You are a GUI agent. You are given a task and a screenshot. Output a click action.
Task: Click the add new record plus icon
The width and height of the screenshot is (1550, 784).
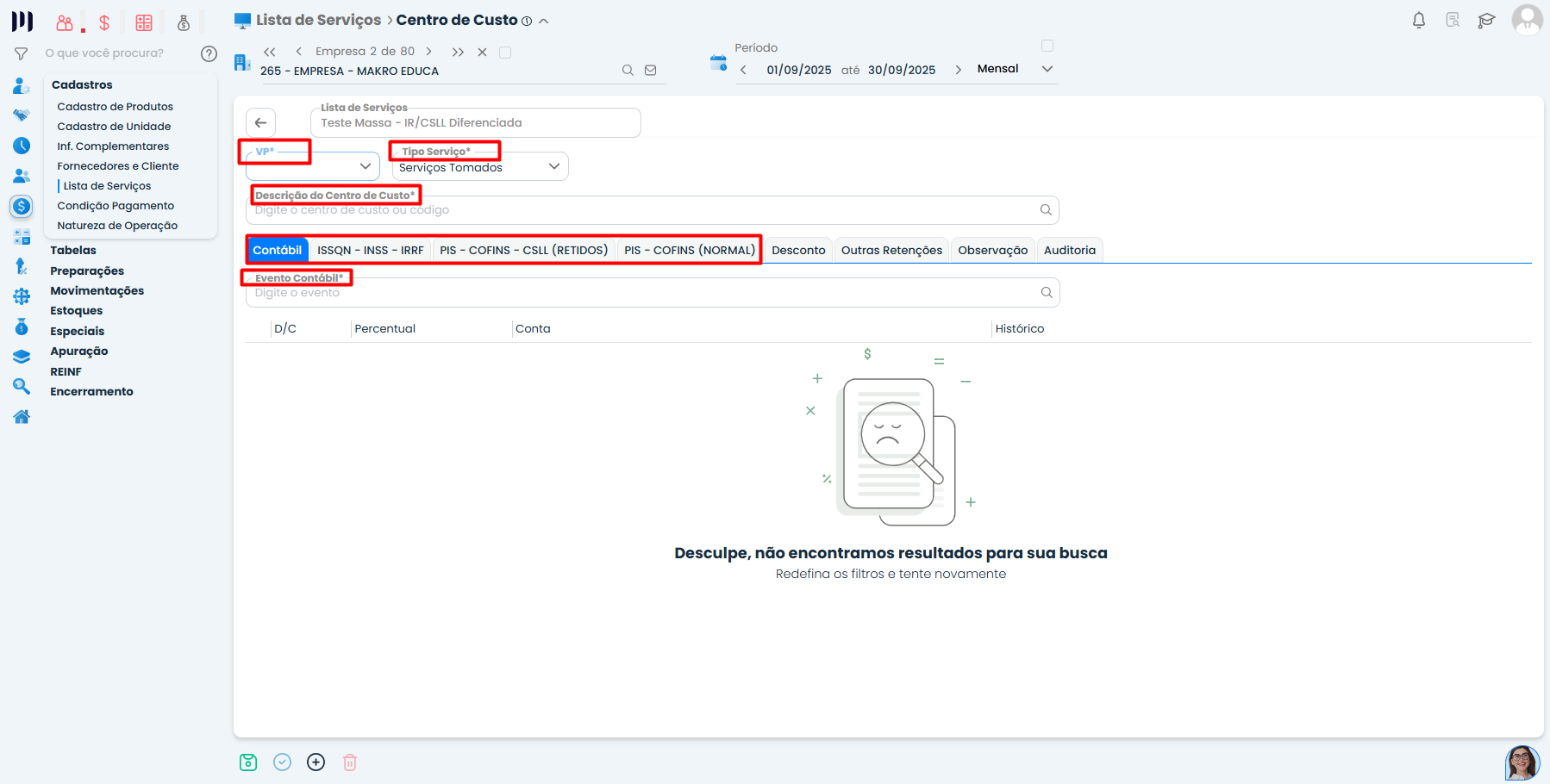tap(316, 762)
